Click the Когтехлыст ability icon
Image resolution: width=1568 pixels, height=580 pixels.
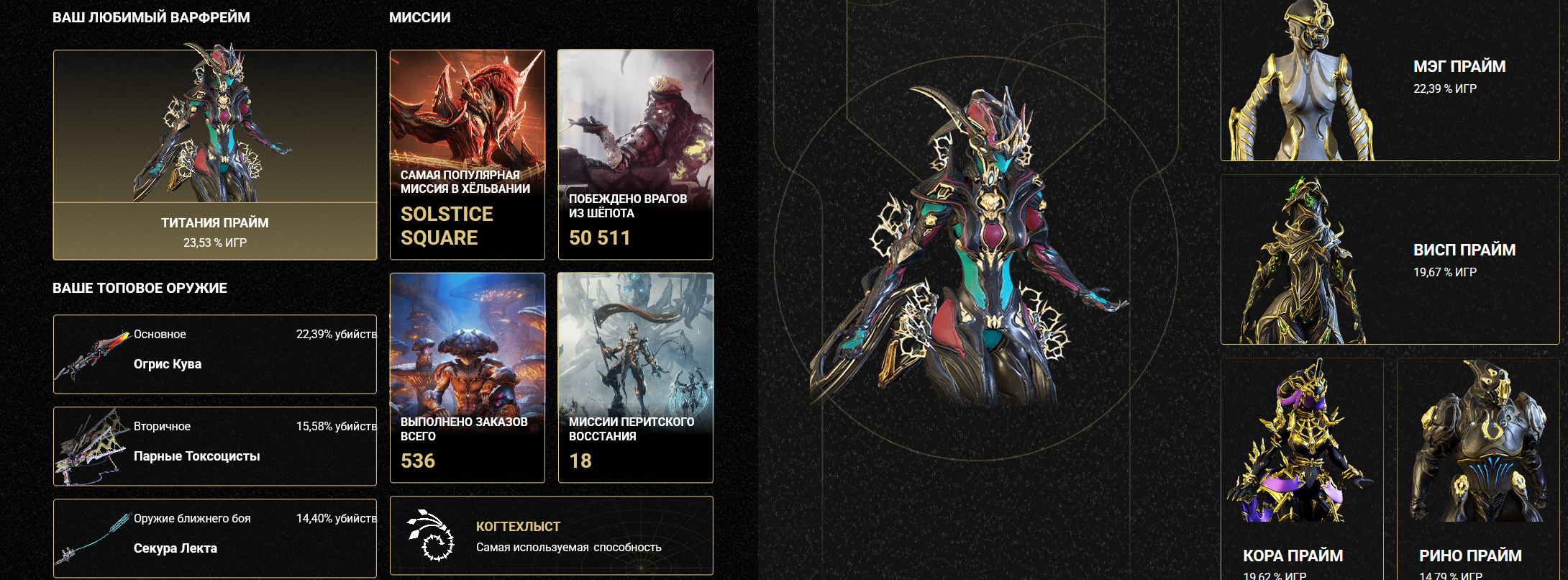pyautogui.click(x=431, y=536)
